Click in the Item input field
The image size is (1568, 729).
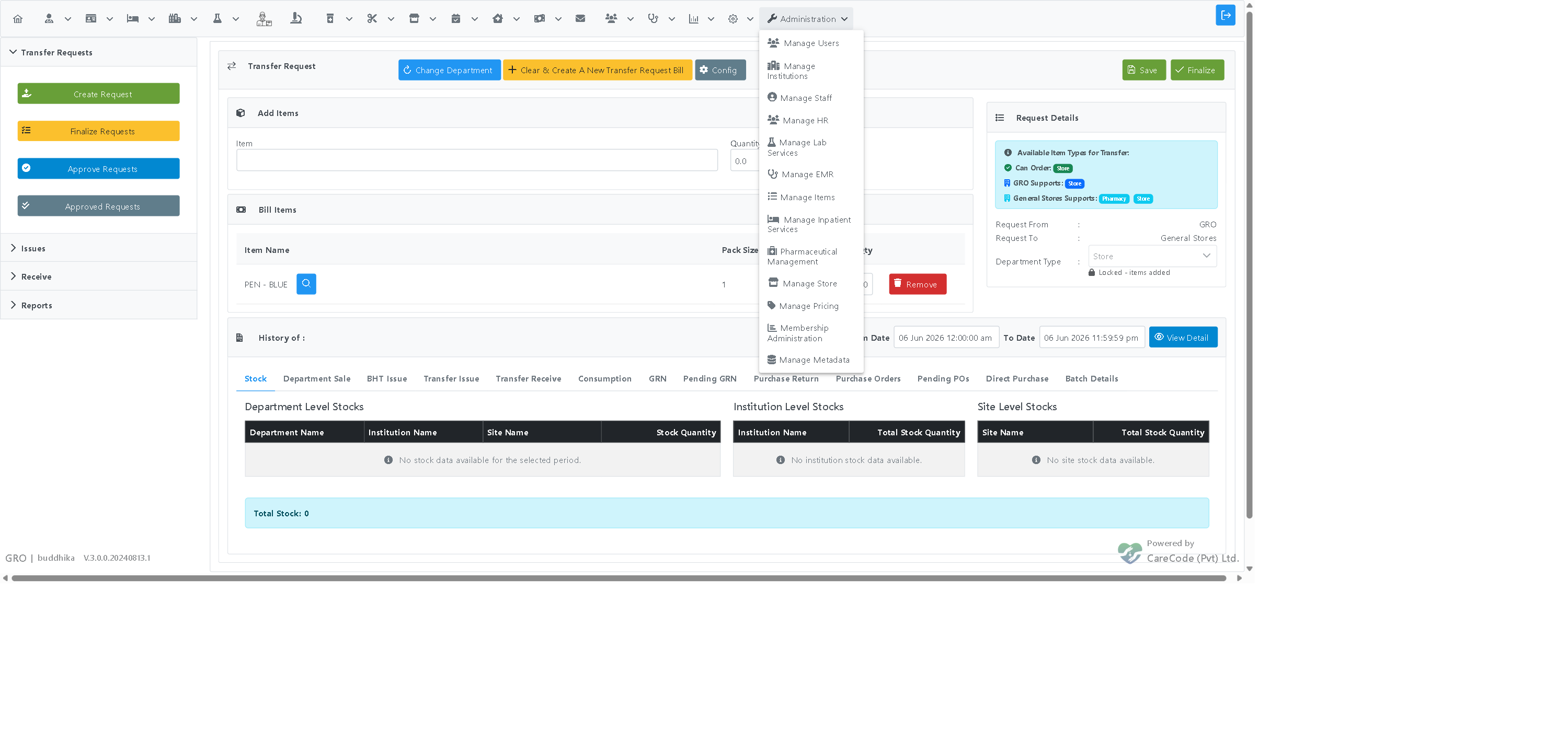pyautogui.click(x=477, y=160)
